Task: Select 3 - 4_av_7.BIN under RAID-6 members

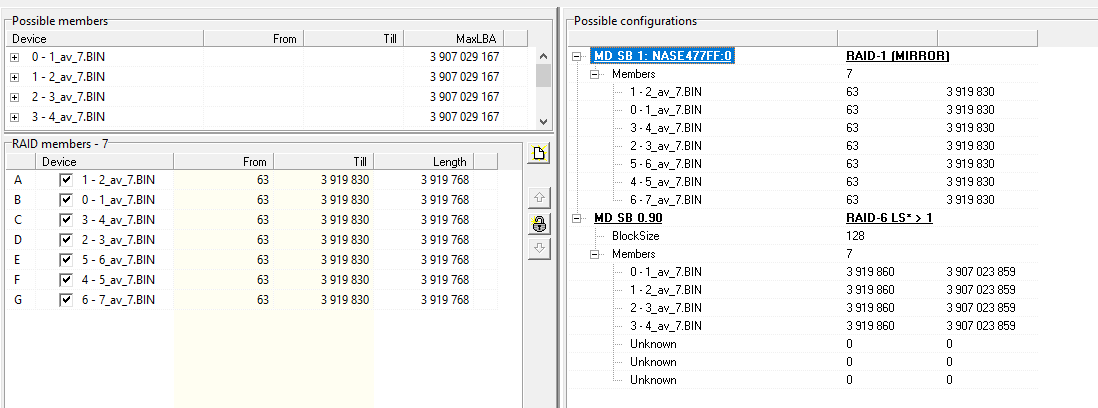Action: click(665, 326)
